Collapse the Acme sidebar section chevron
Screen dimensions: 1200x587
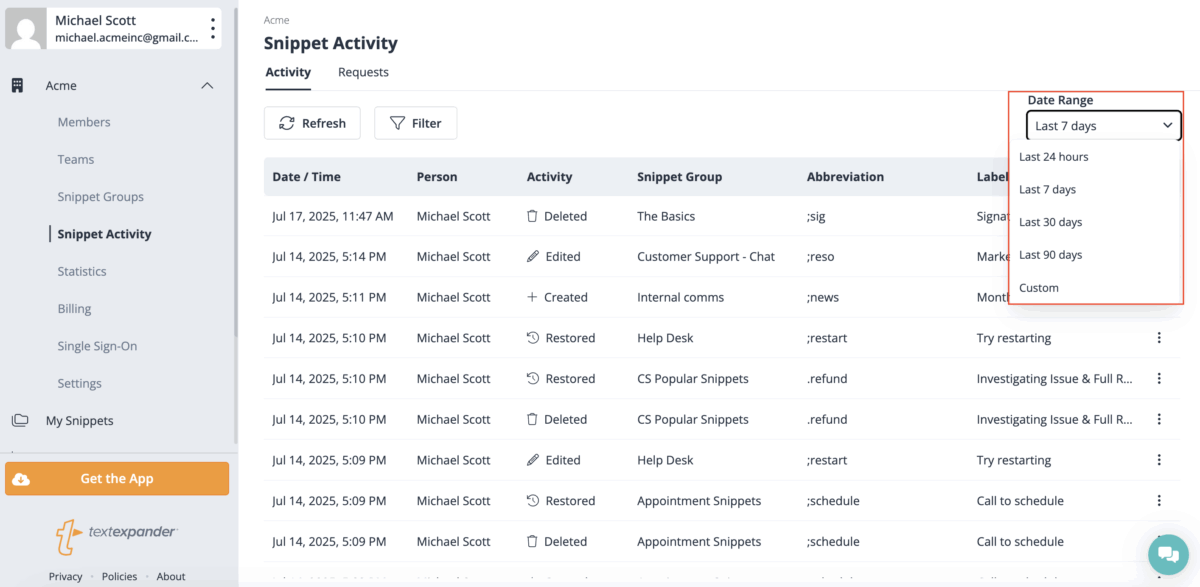[207, 86]
